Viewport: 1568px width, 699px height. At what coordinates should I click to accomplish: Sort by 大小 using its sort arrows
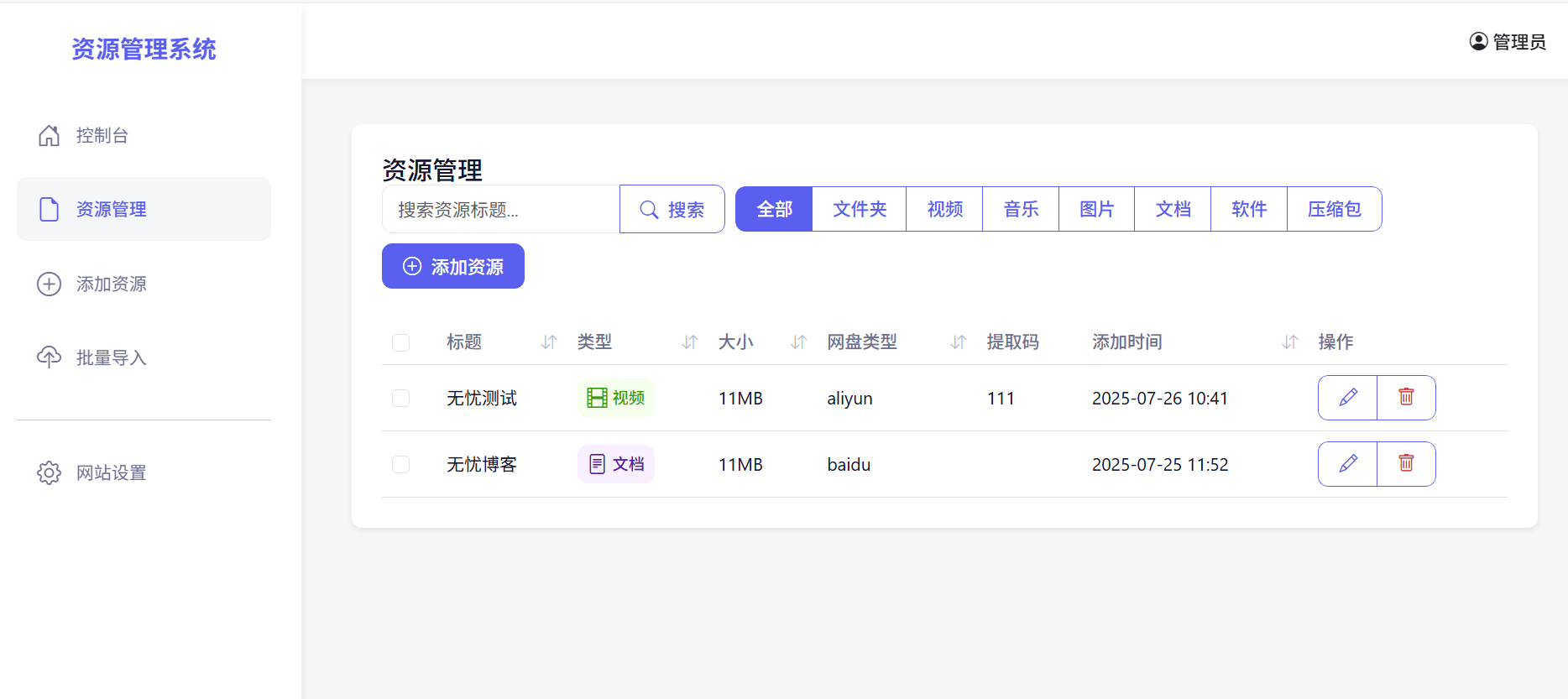point(798,342)
